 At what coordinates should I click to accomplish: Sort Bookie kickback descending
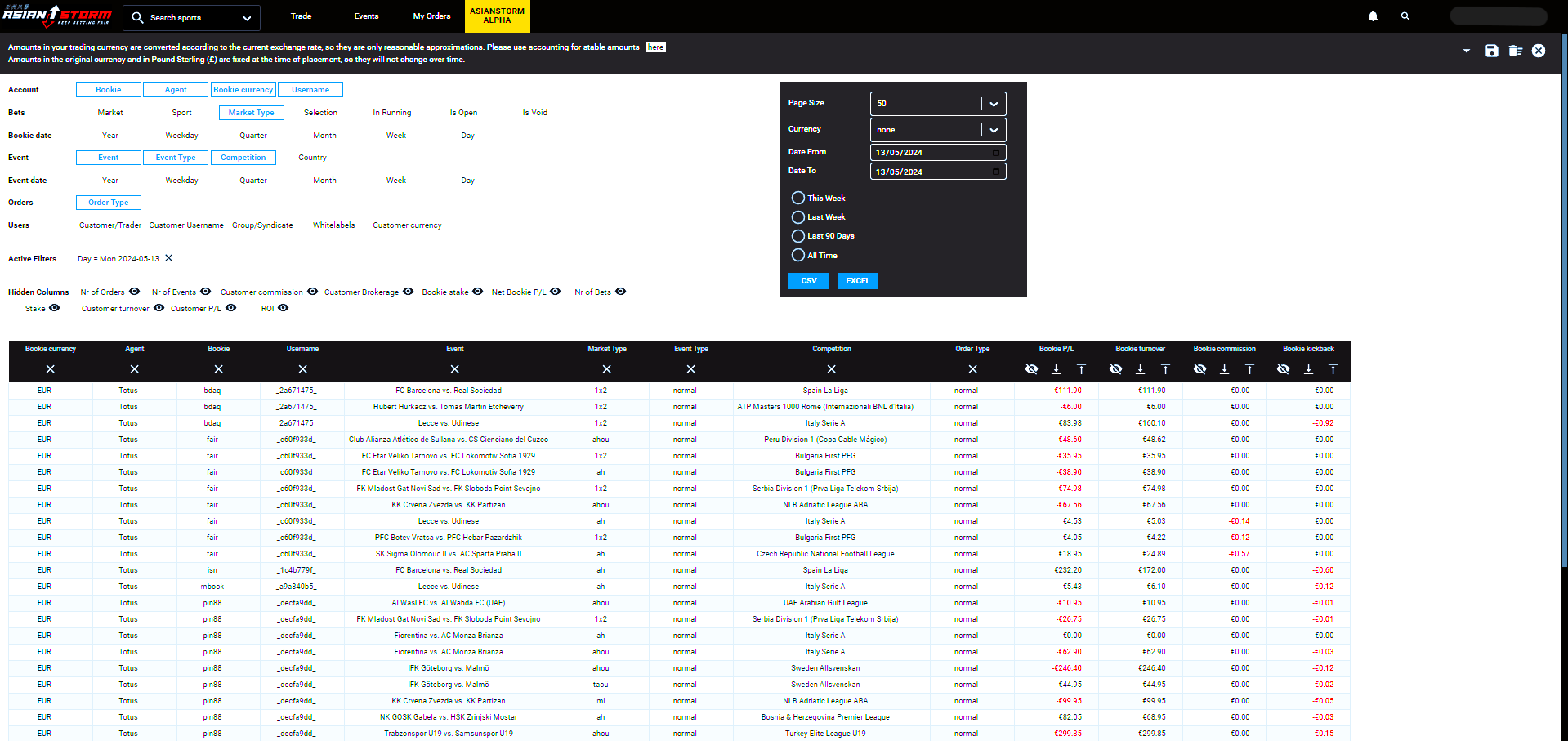click(x=1308, y=369)
